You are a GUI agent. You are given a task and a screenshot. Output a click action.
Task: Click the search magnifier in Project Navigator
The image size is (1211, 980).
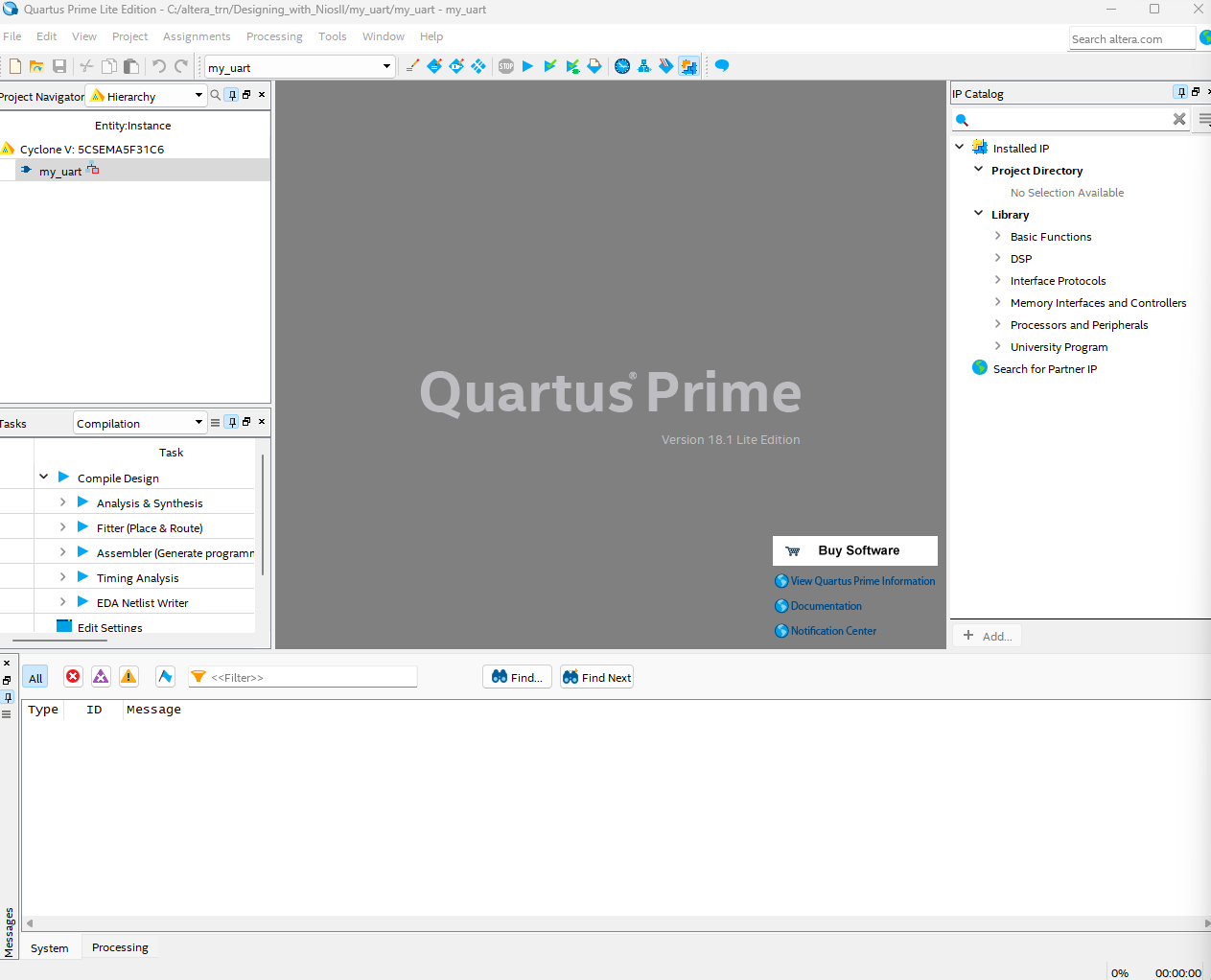click(x=216, y=95)
